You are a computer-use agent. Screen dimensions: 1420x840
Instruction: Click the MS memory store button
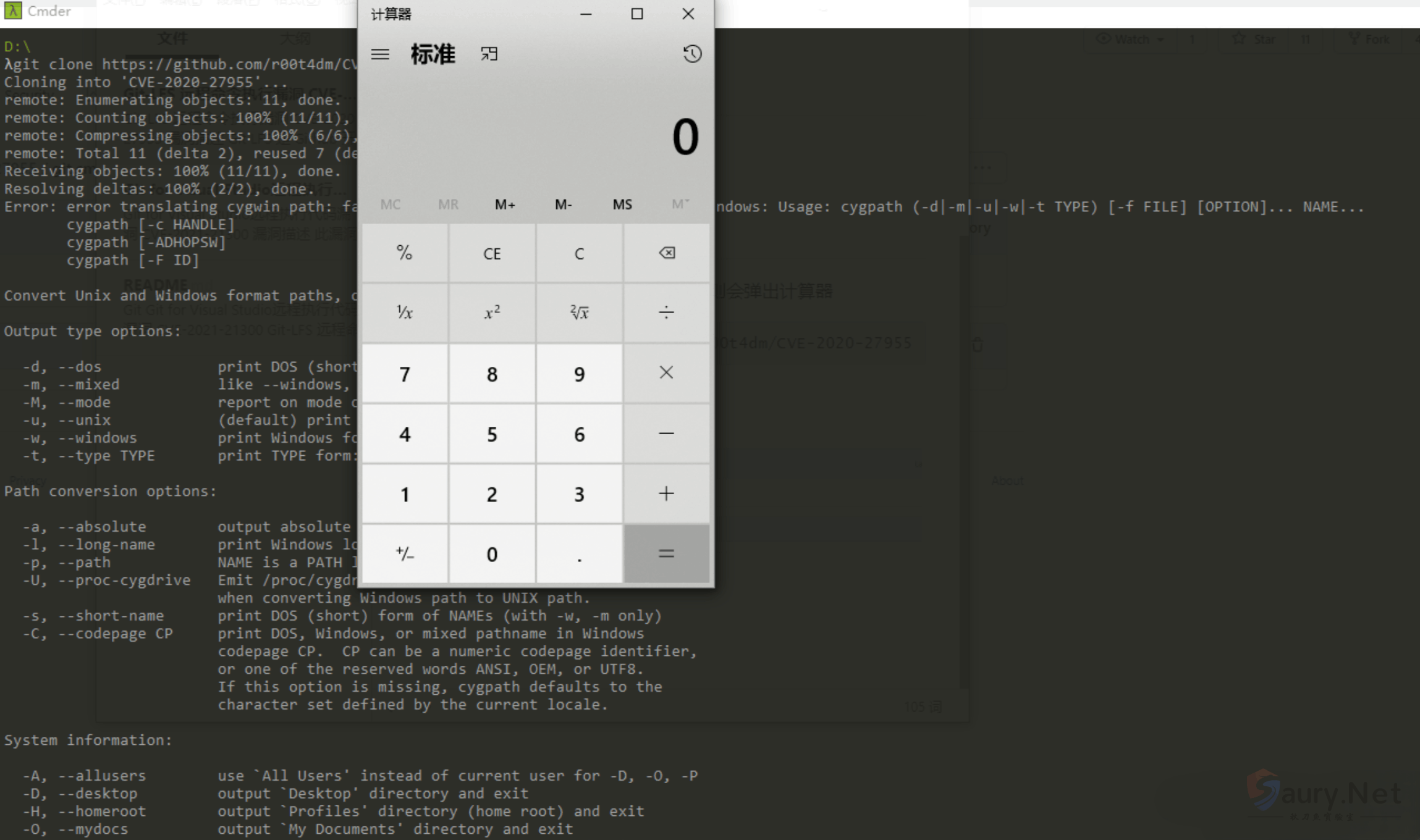click(x=622, y=204)
